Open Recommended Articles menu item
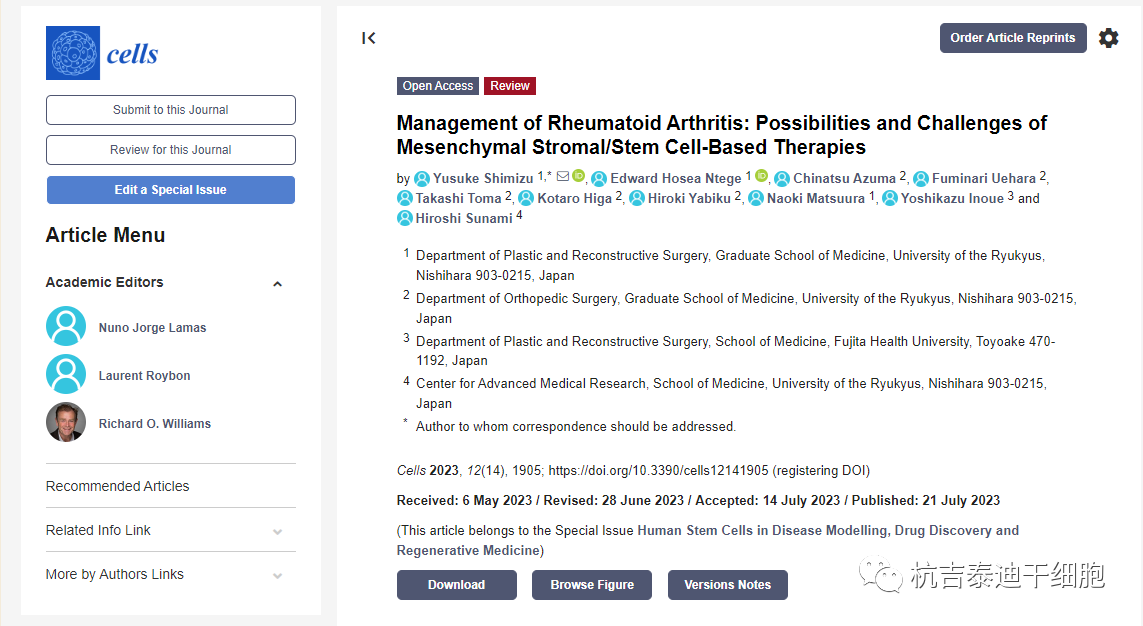The width and height of the screenshot is (1143, 626). coord(117,486)
